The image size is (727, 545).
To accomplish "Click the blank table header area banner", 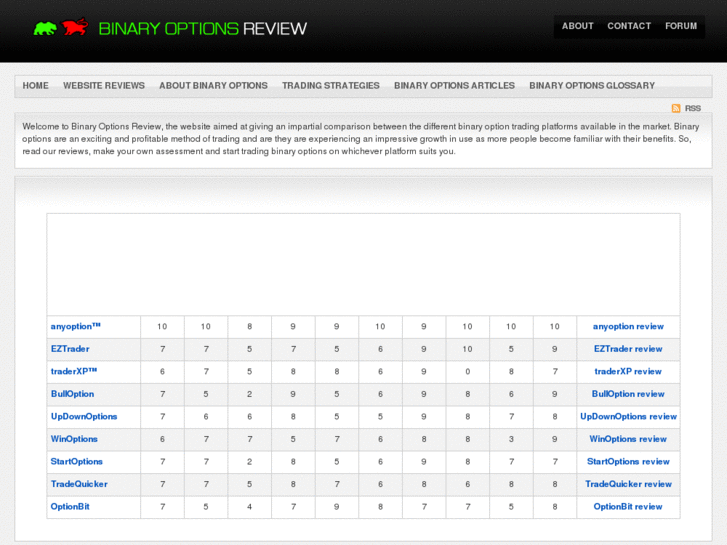I will pyautogui.click(x=364, y=264).
